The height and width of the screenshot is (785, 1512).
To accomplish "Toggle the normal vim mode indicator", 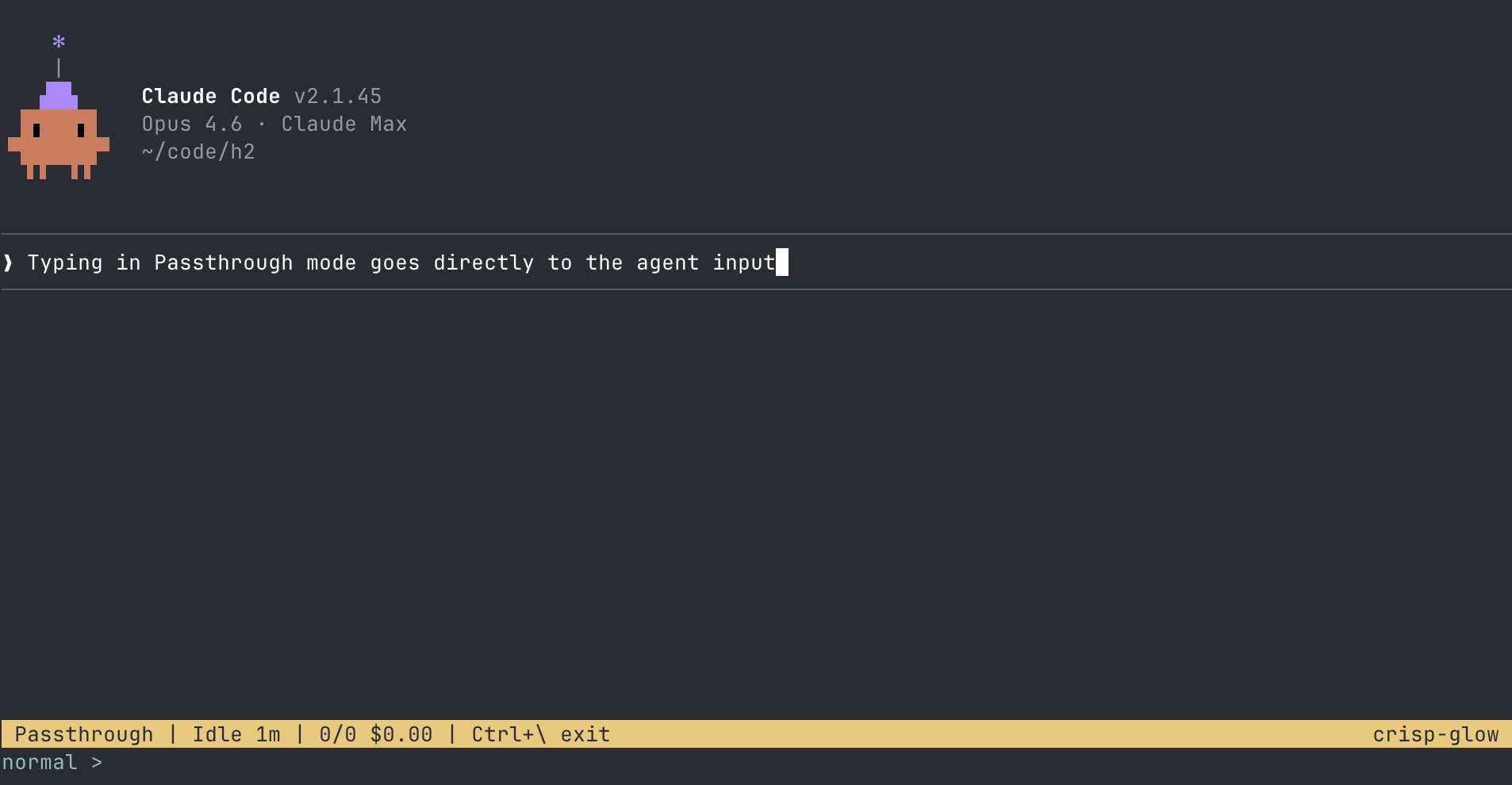I will pos(41,761).
